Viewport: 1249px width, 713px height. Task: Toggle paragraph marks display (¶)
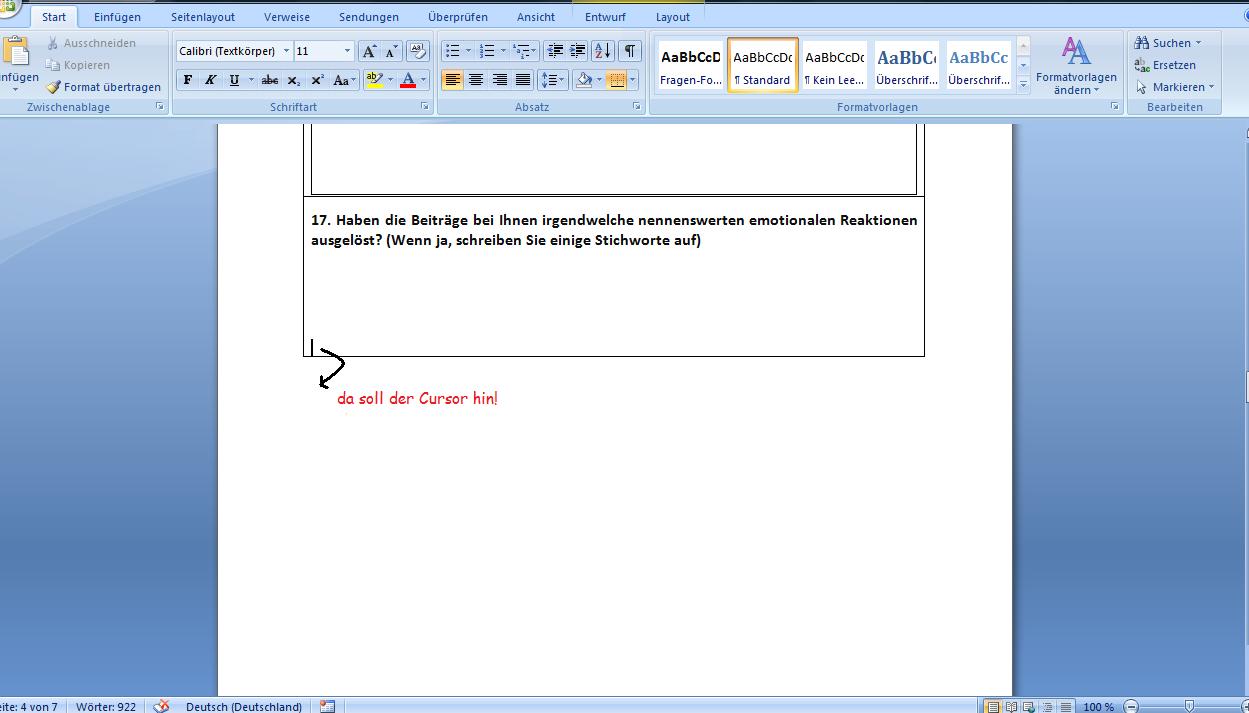click(630, 51)
